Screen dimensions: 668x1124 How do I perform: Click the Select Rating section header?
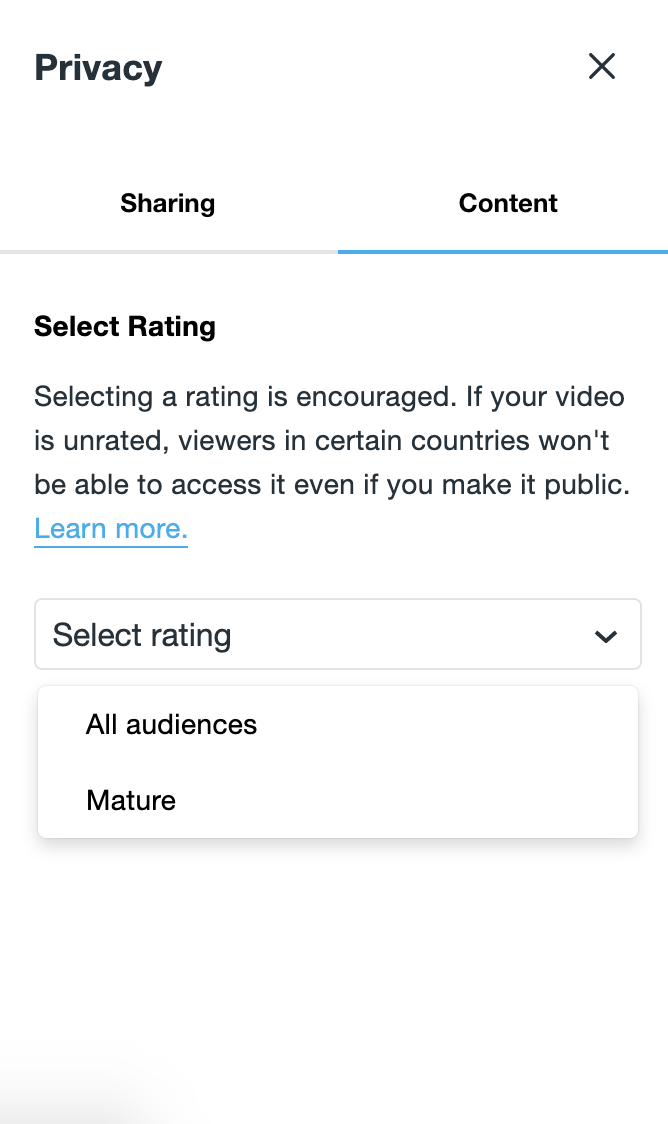coord(124,326)
